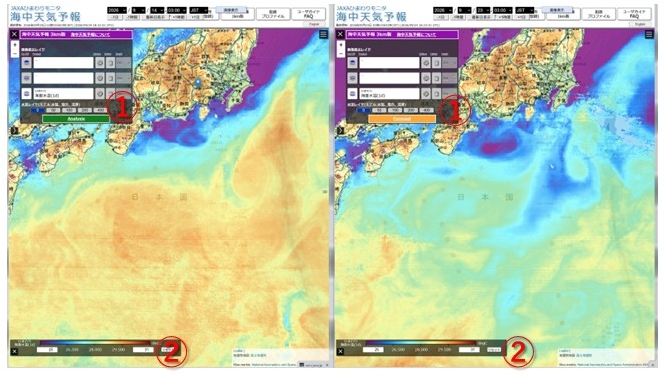Image resolution: width=667 pixels, height=377 pixels.
Task: Click first layer icon in left panel
Action: click(27, 63)
